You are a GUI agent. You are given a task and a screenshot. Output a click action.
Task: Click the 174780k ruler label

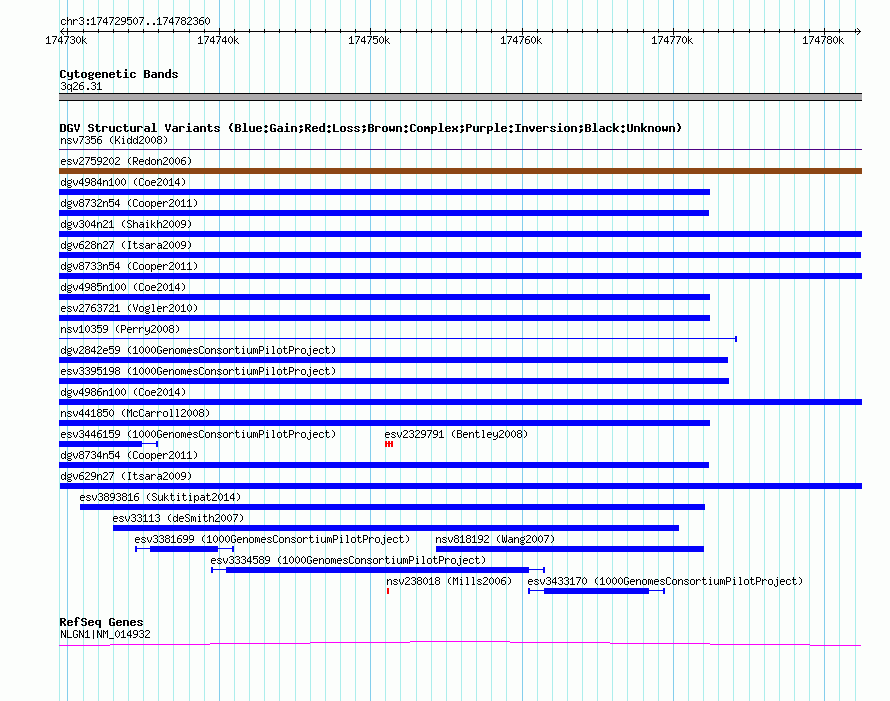[x=823, y=40]
